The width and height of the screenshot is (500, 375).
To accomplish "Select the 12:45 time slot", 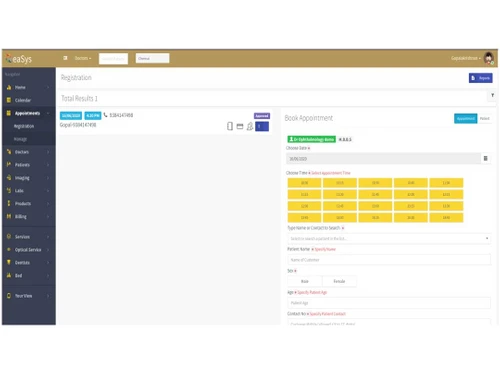I will [340, 206].
